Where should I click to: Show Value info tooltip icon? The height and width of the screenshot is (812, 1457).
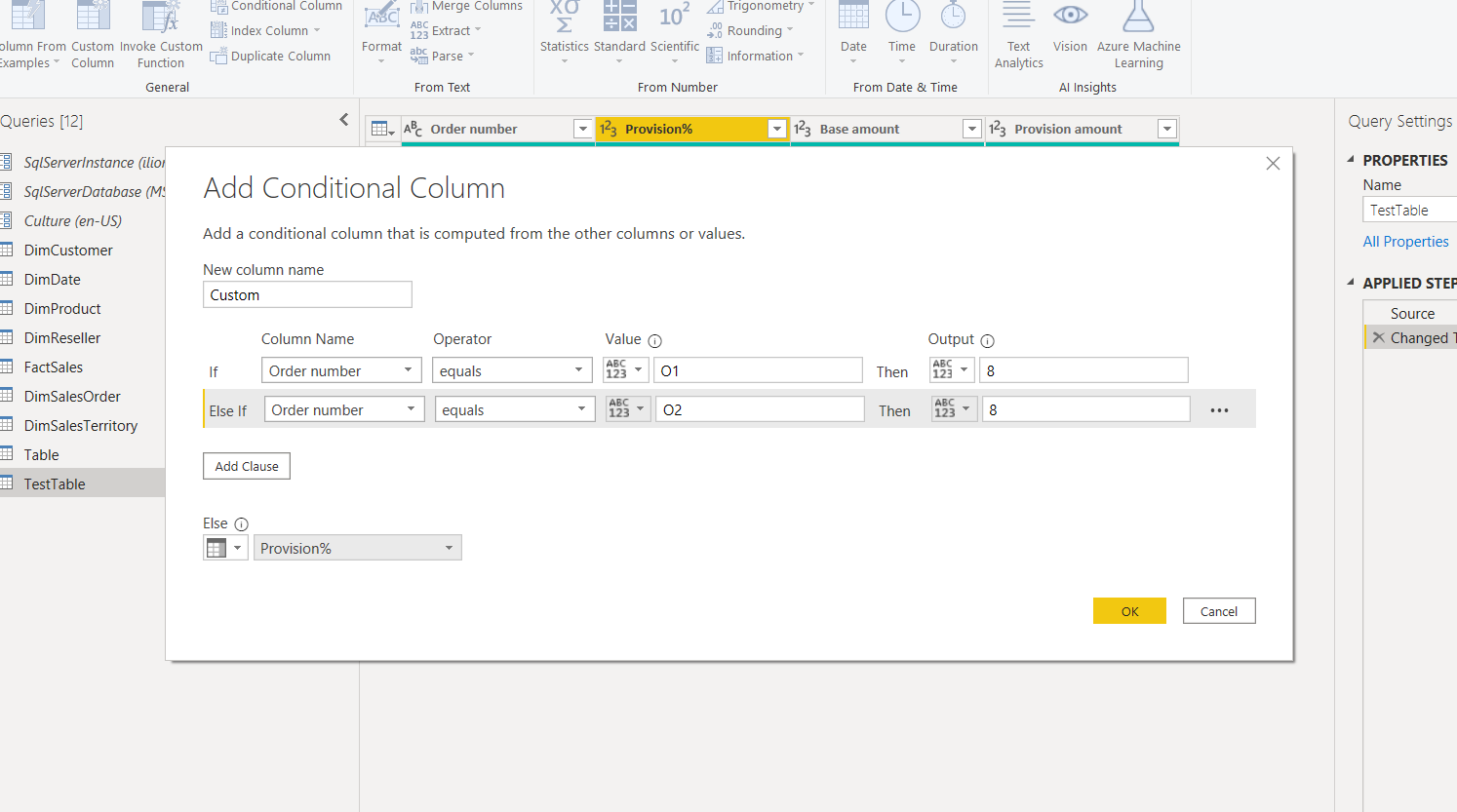655,340
